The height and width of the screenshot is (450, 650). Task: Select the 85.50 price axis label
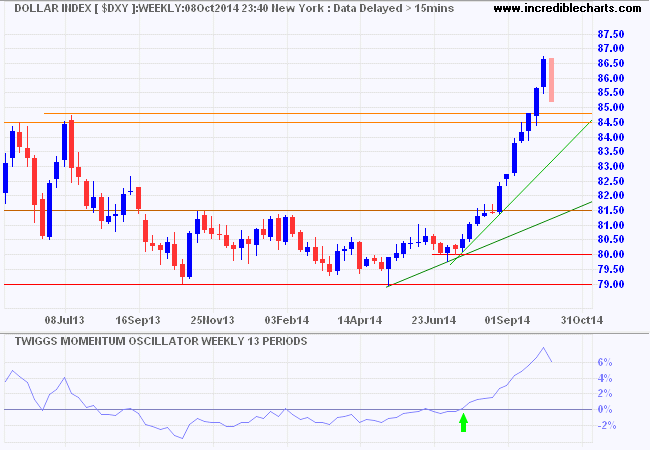pos(611,92)
